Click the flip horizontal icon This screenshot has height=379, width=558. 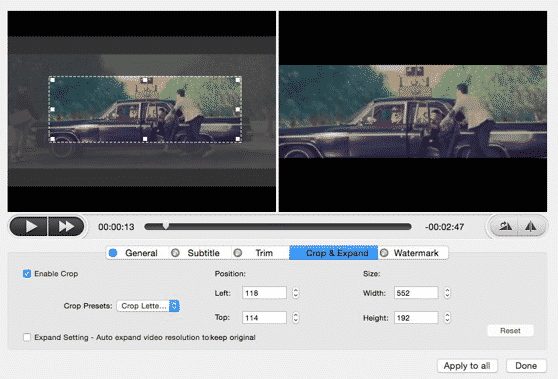pyautogui.click(x=531, y=226)
